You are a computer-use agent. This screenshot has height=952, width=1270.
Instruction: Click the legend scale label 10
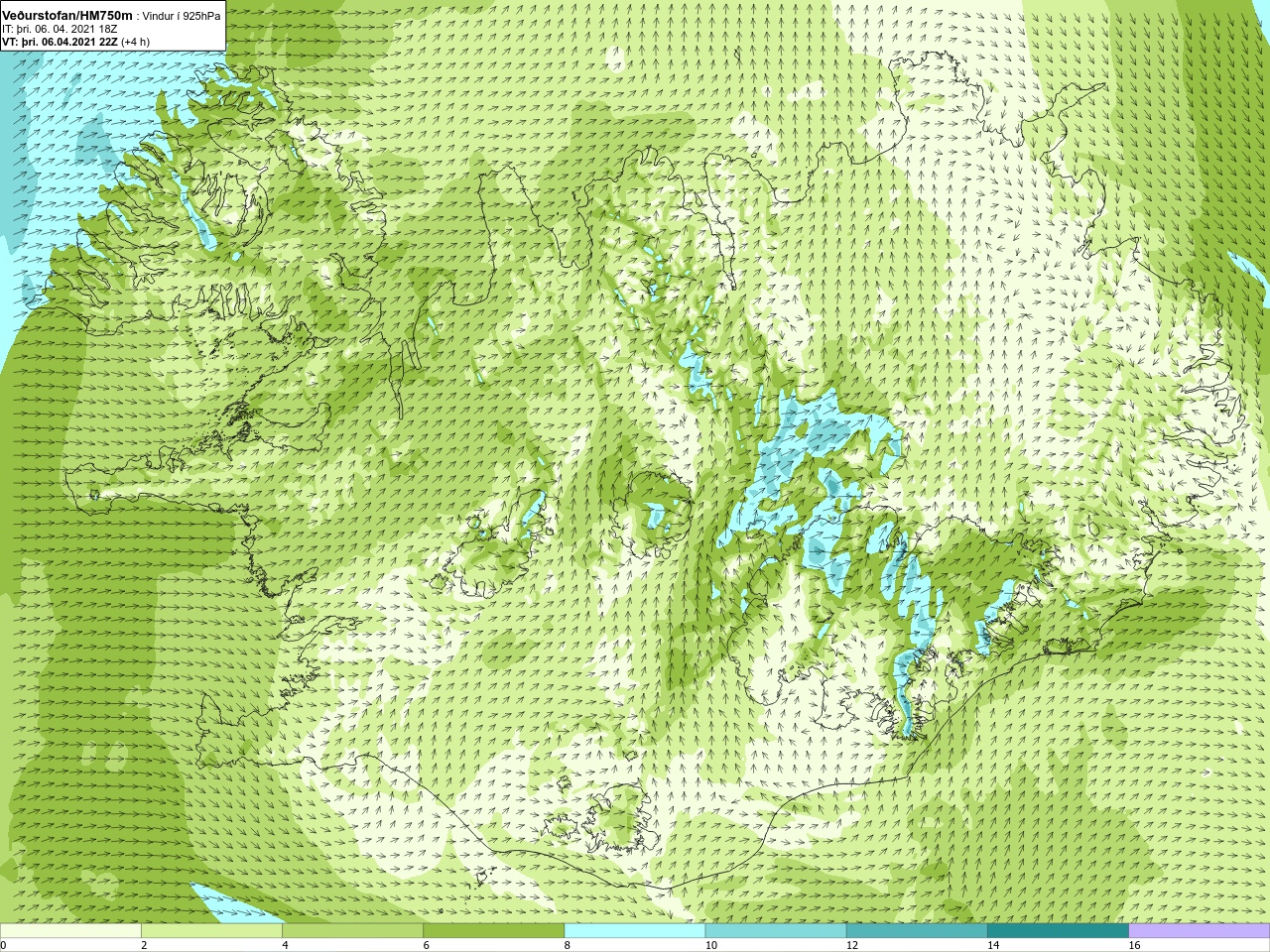tap(711, 945)
